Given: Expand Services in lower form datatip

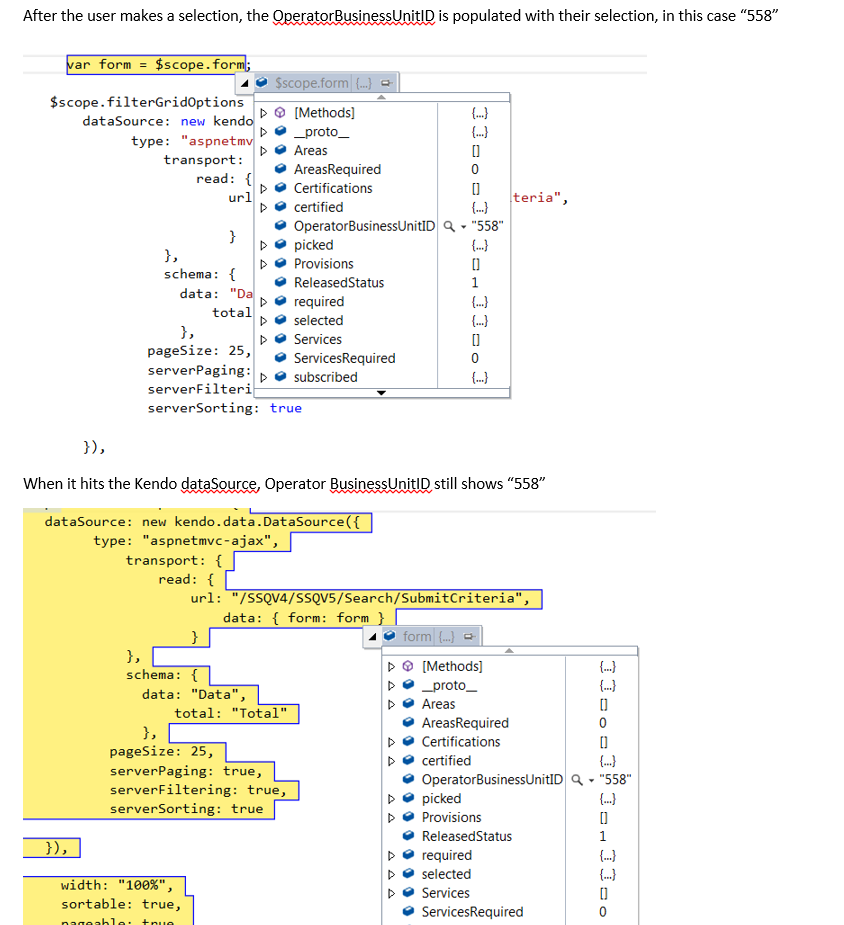Looking at the screenshot, I should 391,893.
